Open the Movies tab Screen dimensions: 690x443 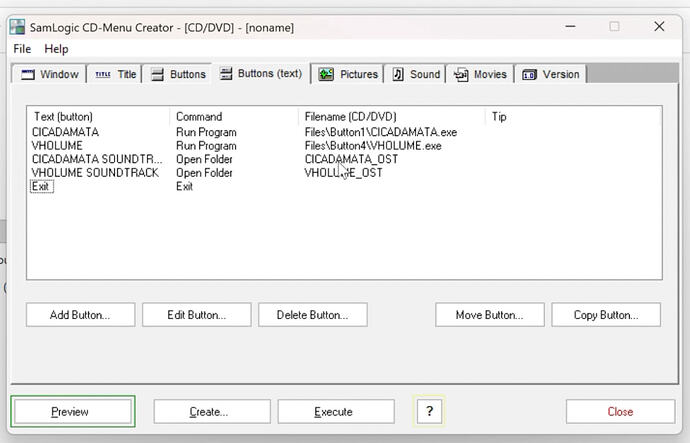click(480, 74)
